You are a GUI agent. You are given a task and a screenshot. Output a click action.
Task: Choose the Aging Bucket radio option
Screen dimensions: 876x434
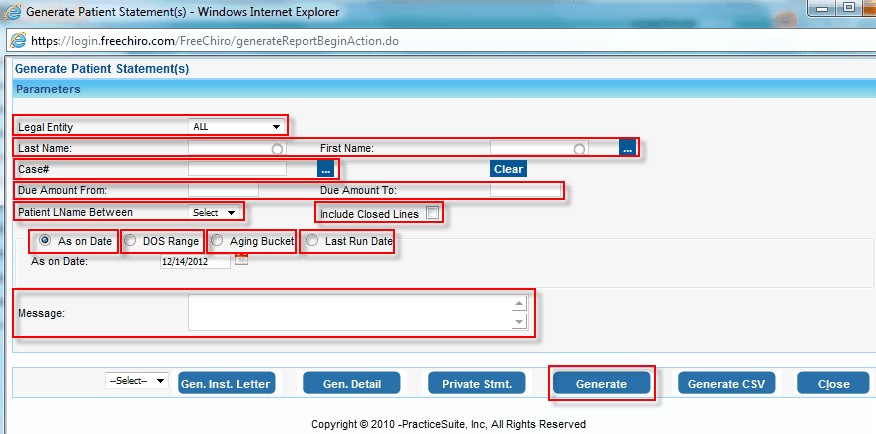[217, 241]
